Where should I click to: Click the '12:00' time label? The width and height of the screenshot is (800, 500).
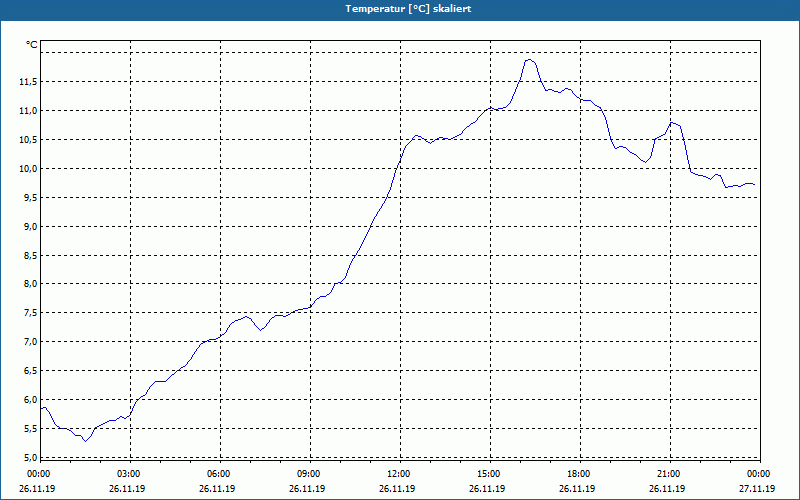[398, 474]
